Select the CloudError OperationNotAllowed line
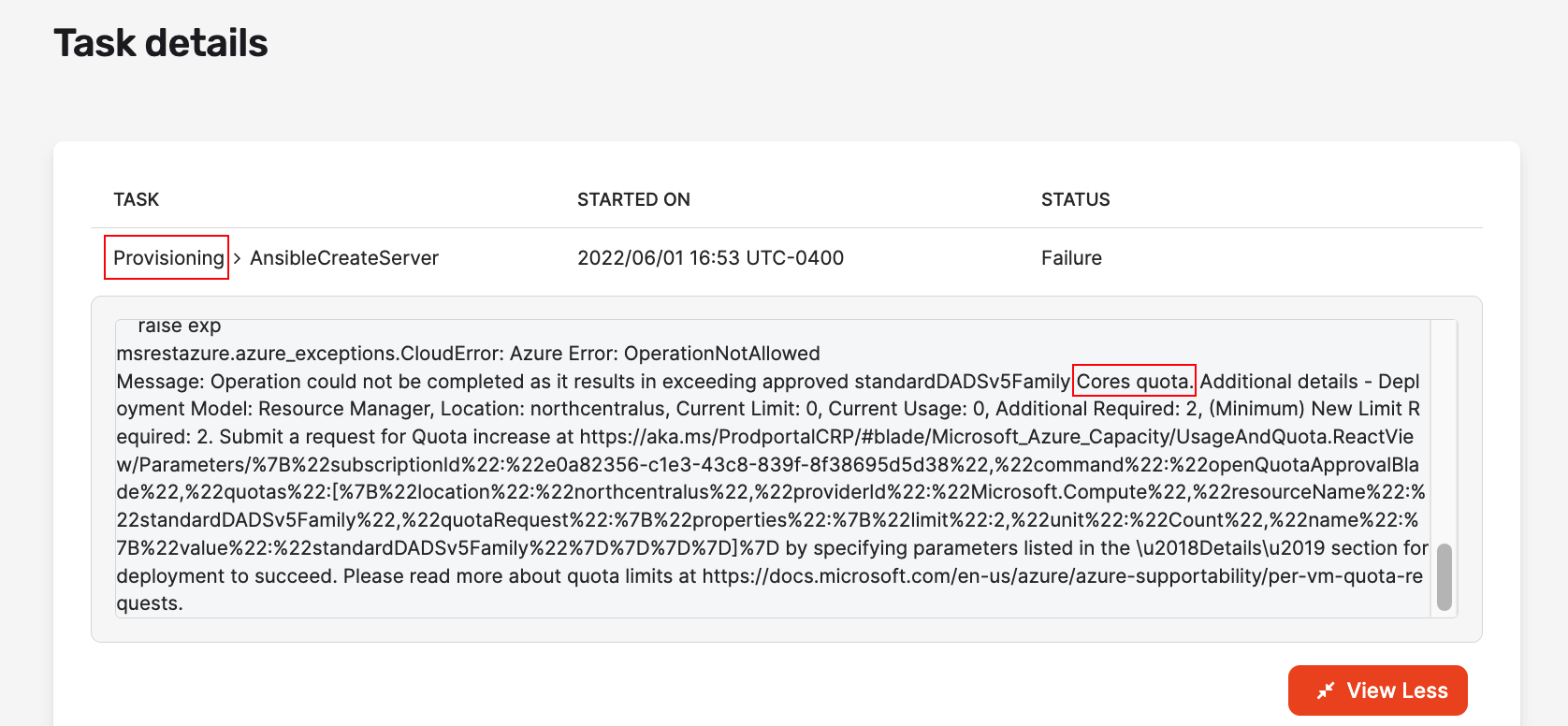 [x=468, y=353]
